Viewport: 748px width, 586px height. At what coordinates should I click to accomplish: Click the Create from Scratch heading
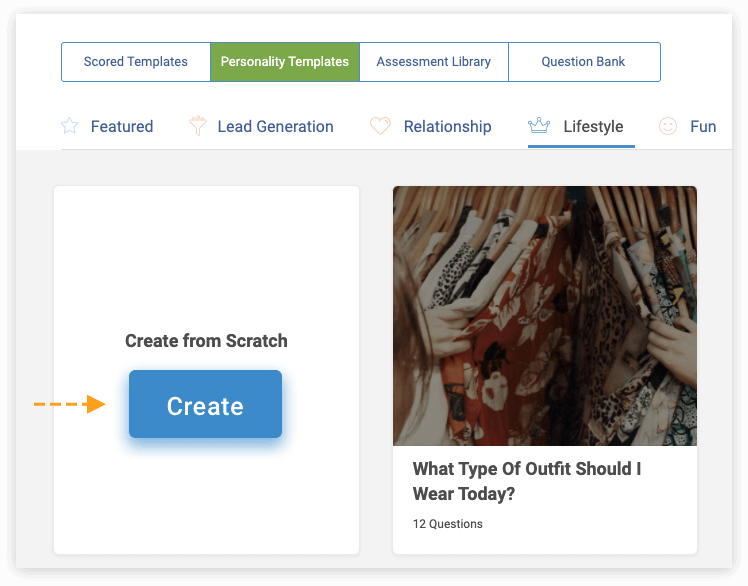coord(206,341)
